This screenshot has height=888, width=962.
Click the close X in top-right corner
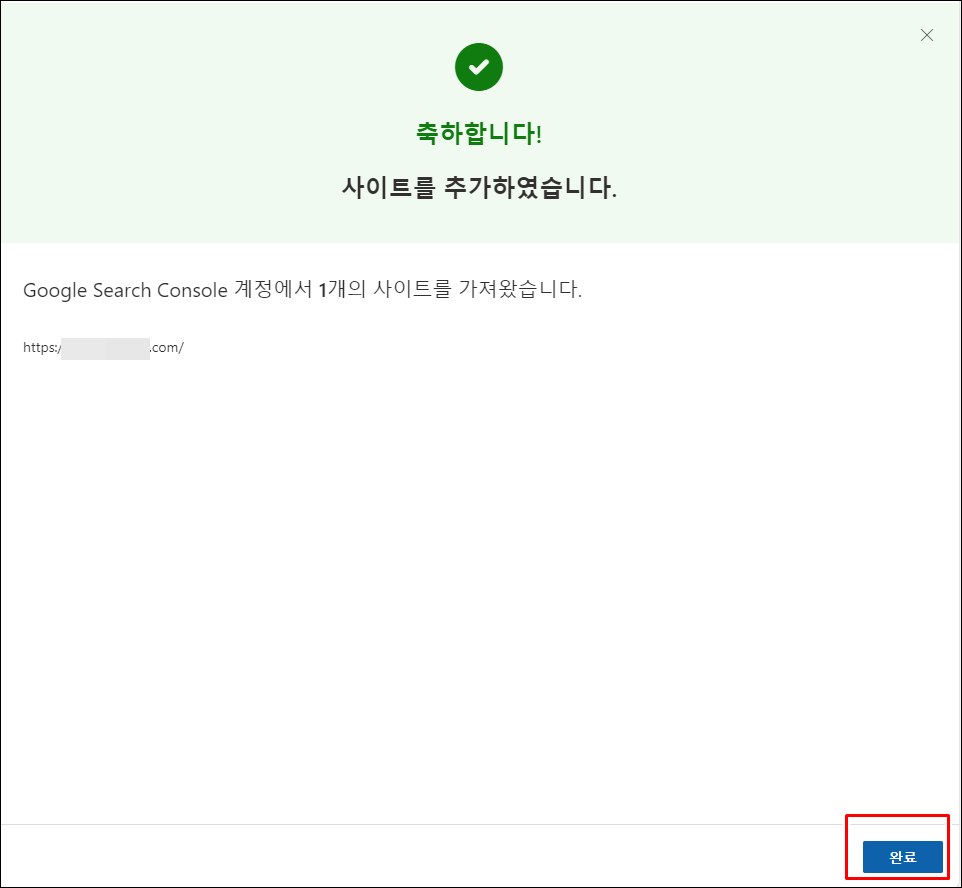(x=926, y=35)
